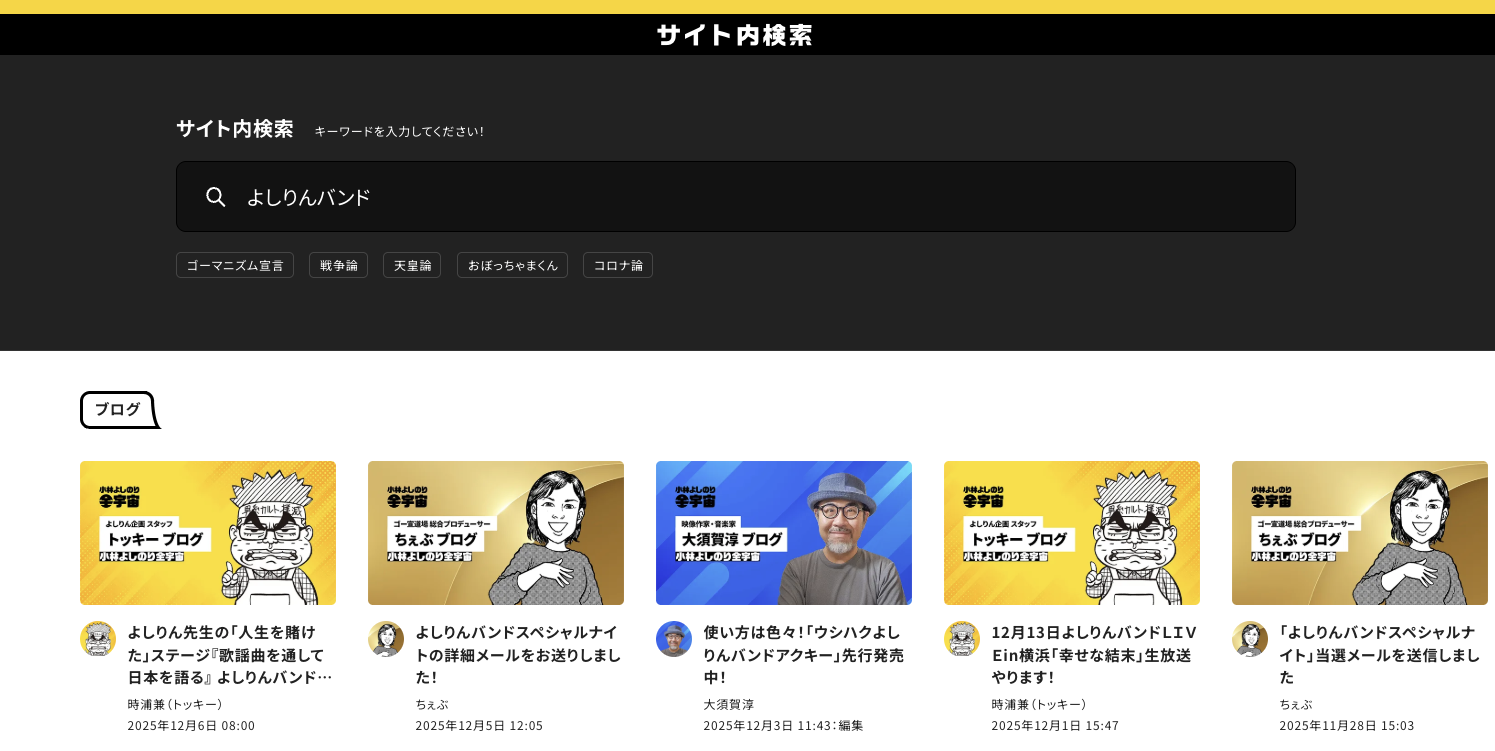Click ちぇぶ avatar beside 当選メール post
Viewport: 1495px width, 751px height.
tap(1250, 639)
